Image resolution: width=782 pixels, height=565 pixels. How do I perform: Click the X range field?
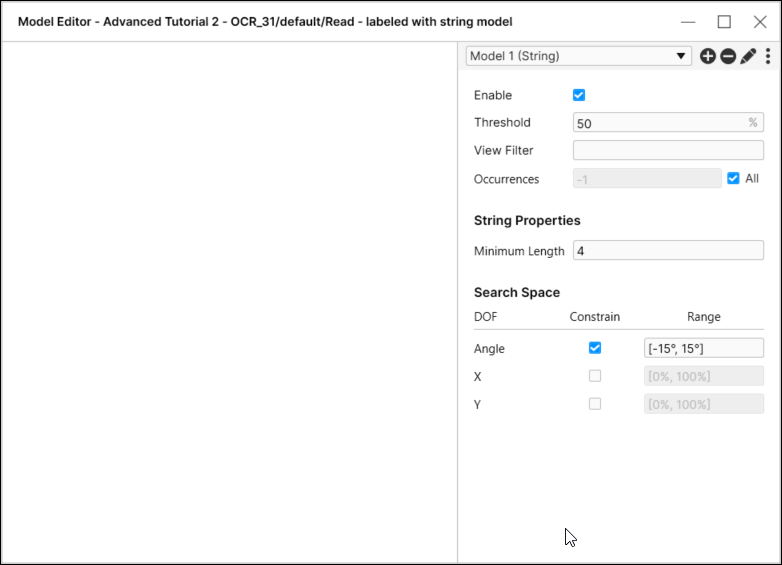coord(704,376)
